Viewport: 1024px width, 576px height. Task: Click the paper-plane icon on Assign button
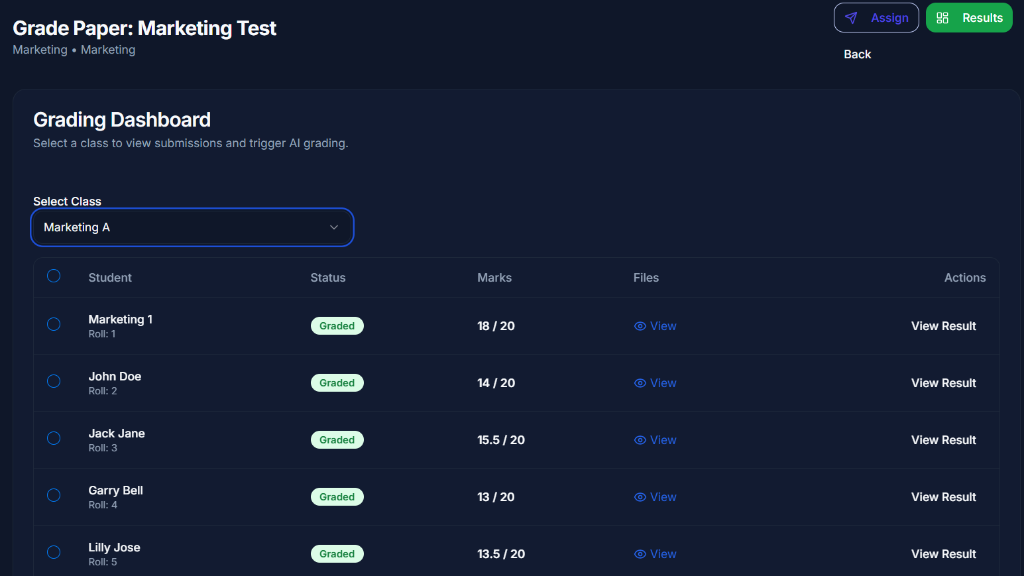[x=851, y=18]
